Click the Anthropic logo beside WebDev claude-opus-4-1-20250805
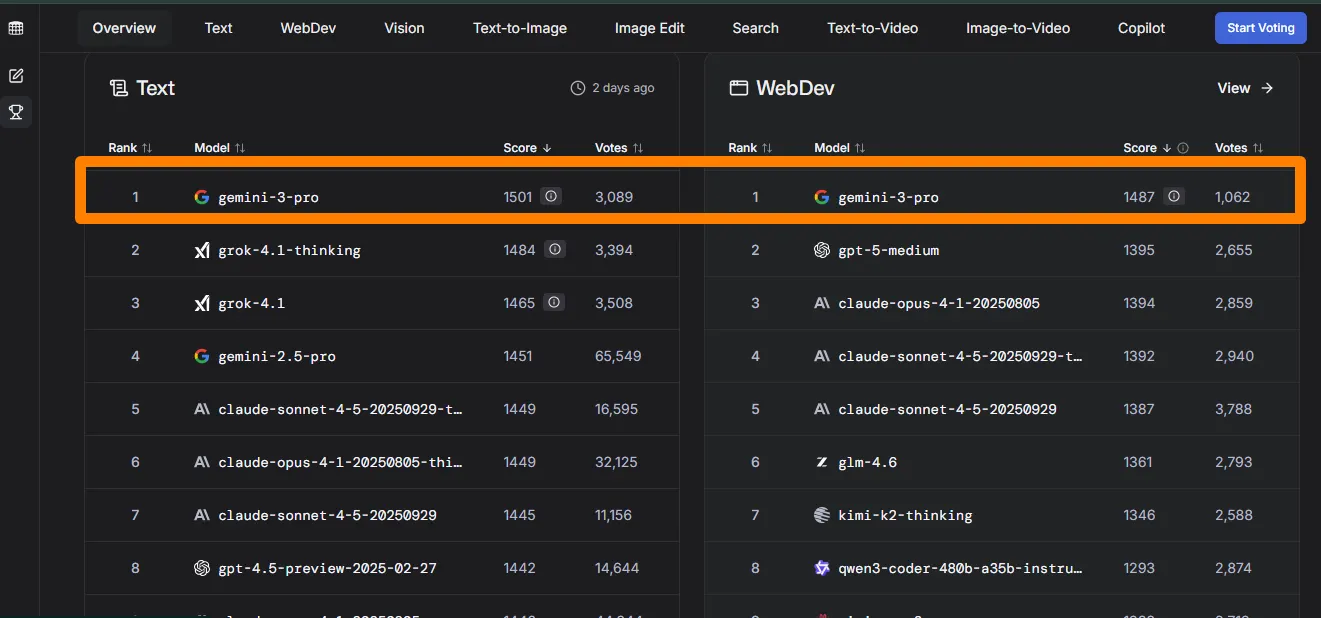1321x618 pixels. 822,303
